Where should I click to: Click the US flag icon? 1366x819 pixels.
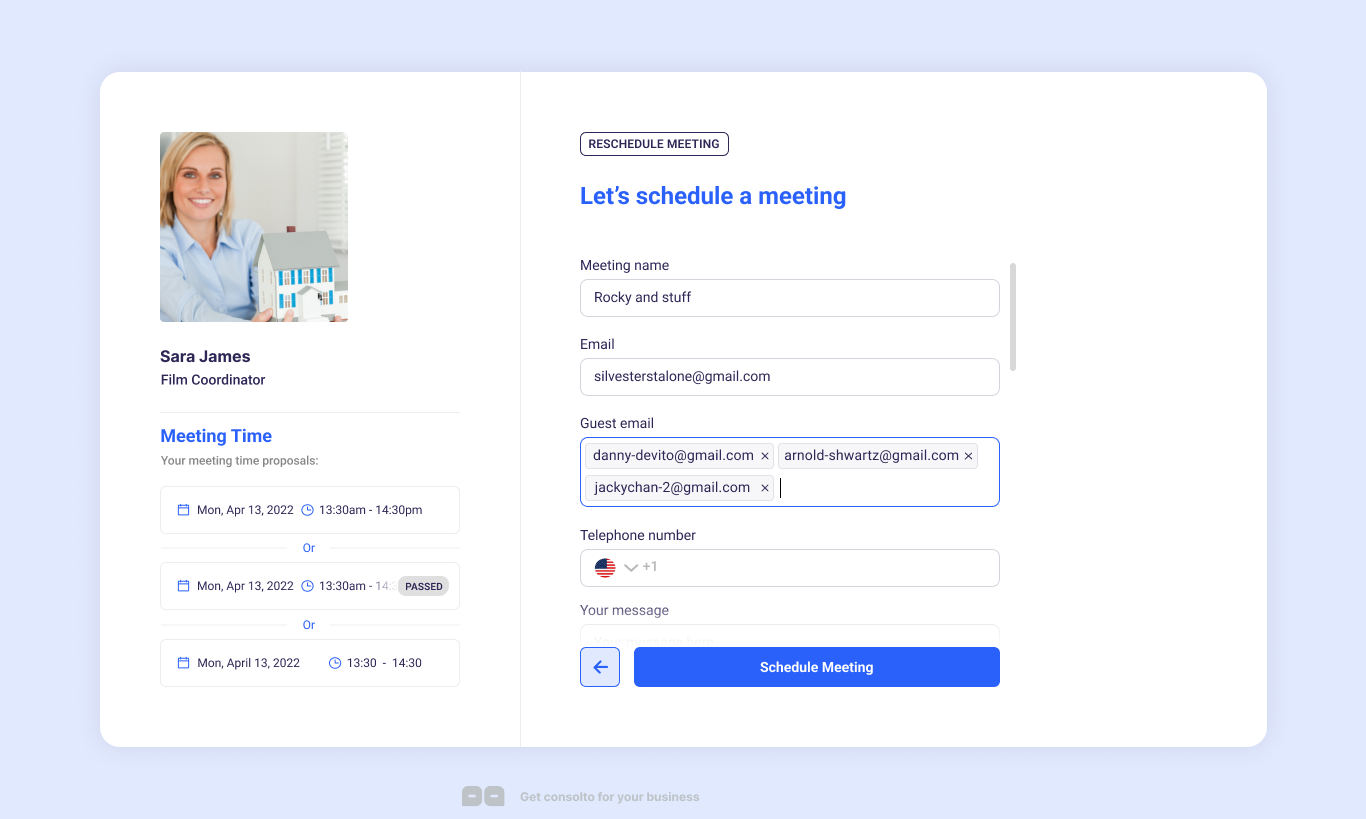605,568
